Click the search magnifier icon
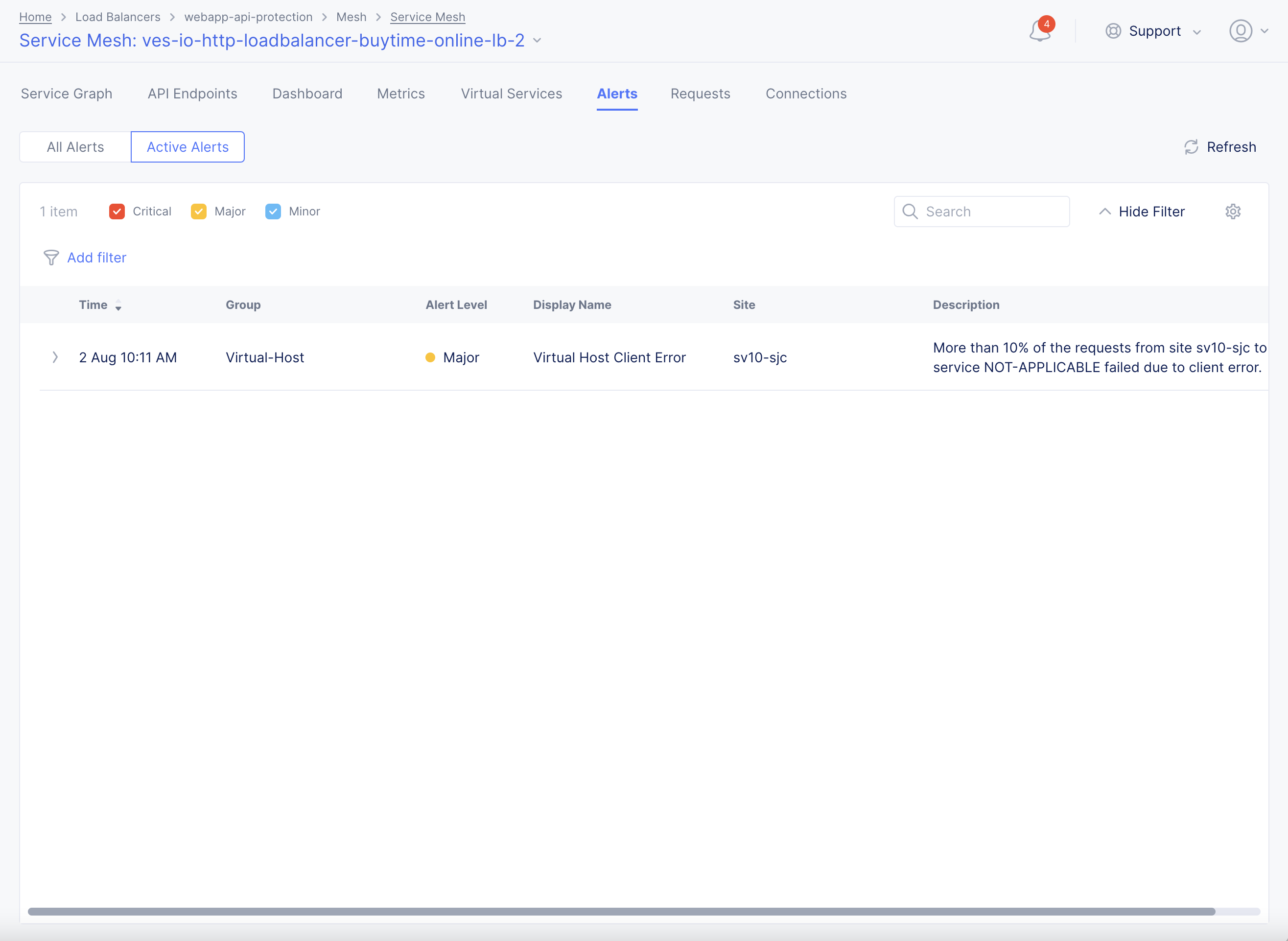 pos(910,212)
